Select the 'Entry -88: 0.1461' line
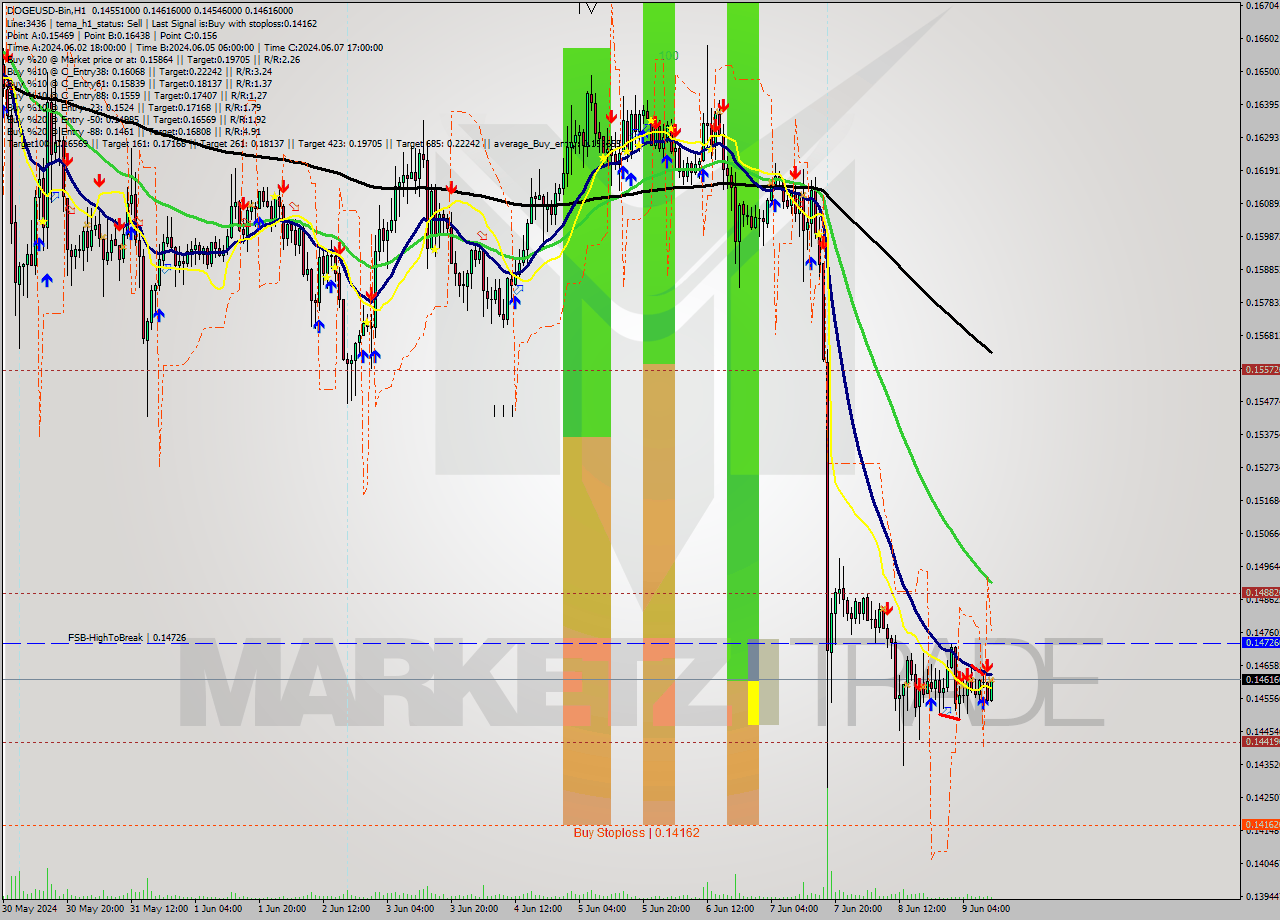1280x920 pixels. tap(133, 131)
